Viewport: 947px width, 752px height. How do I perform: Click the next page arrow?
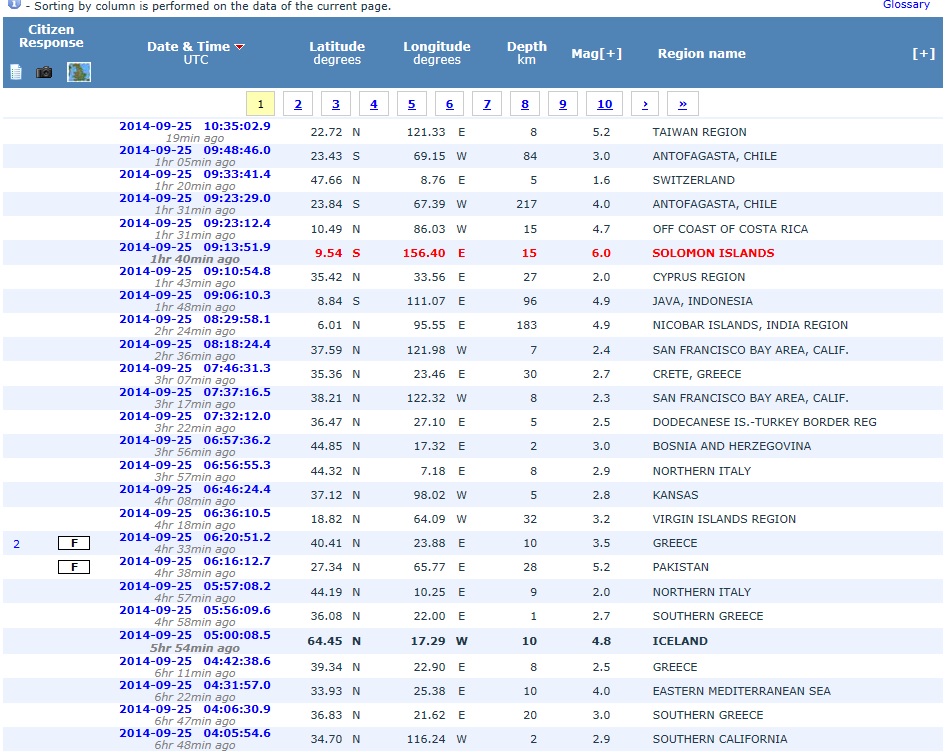tap(645, 104)
